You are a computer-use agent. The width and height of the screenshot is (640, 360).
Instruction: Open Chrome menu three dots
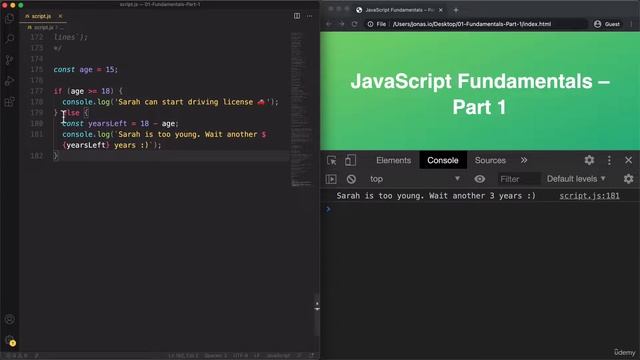631,24
